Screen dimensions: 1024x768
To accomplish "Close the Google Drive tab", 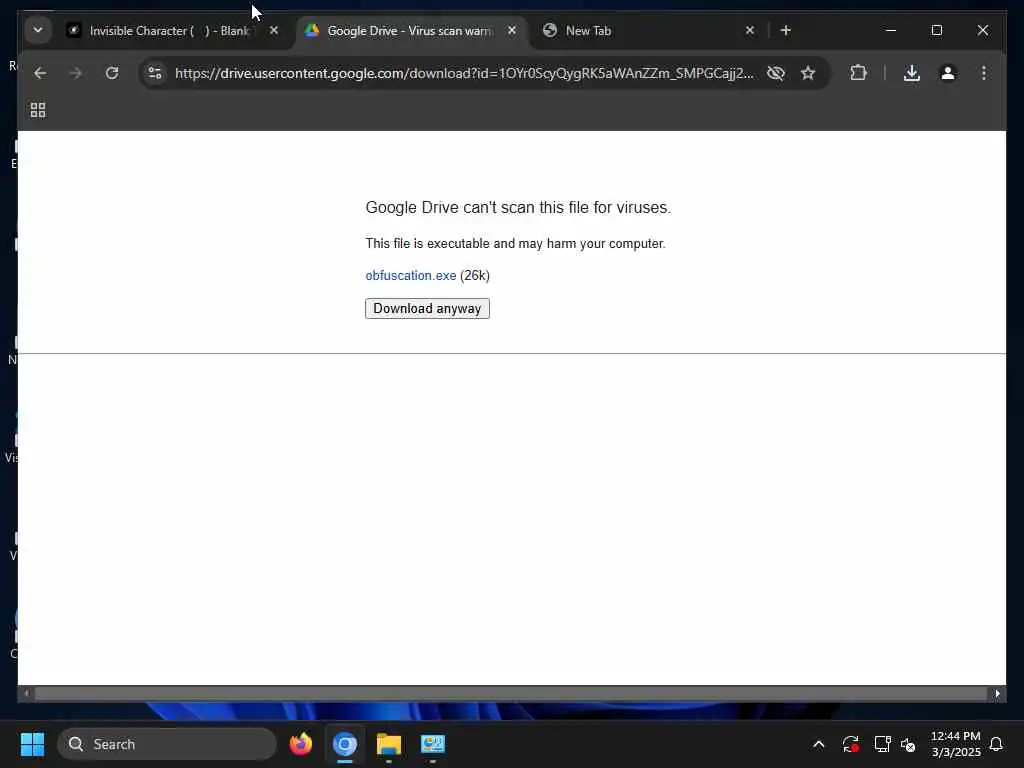I will tap(512, 30).
